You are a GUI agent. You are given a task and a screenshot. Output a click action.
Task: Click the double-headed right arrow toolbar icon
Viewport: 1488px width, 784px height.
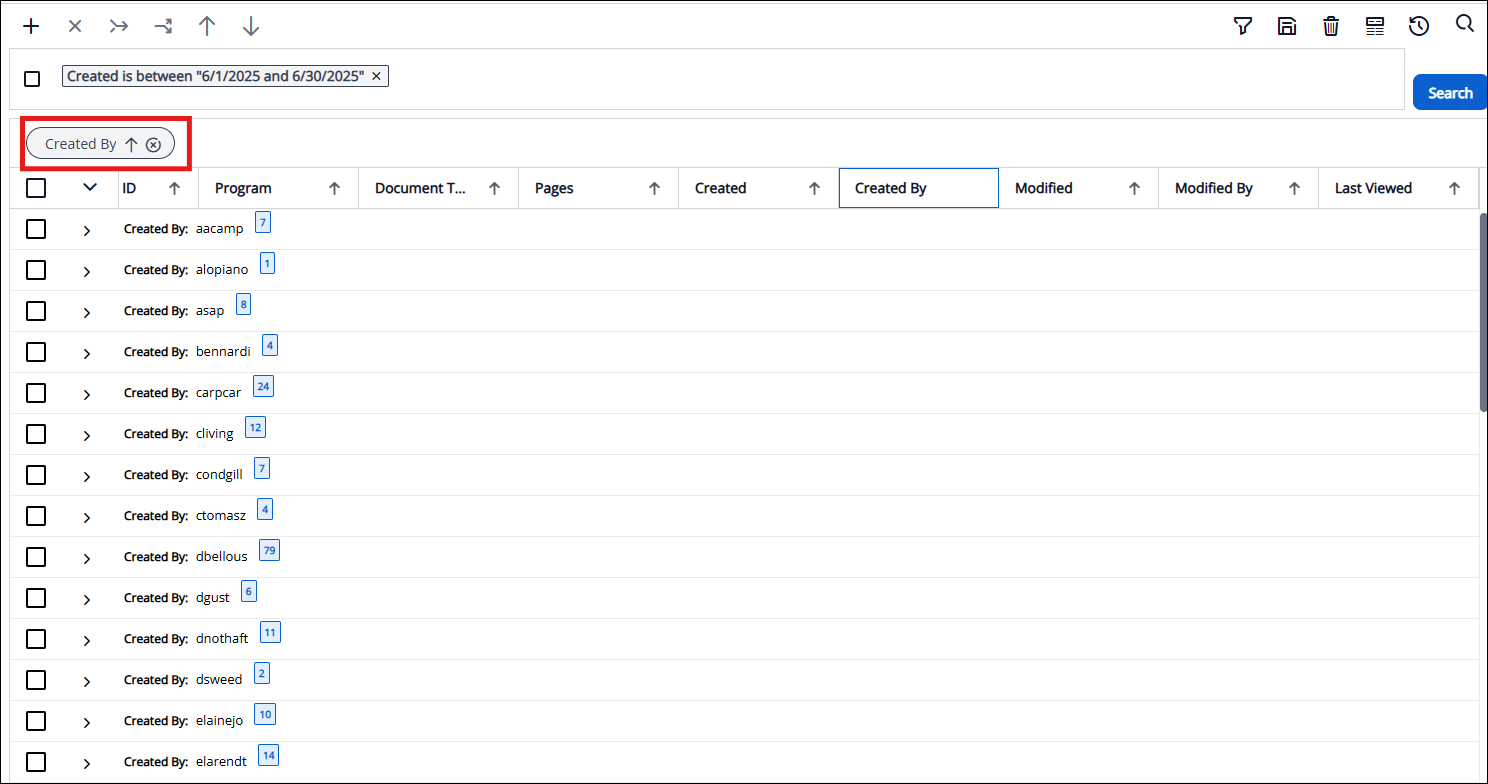coord(119,26)
